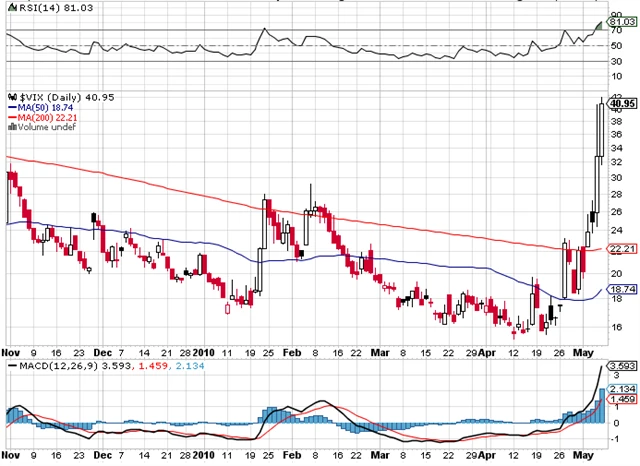This screenshot has height=466, width=640.
Task: Click the blue 18.74 tag on right axis
Action: coord(622,288)
